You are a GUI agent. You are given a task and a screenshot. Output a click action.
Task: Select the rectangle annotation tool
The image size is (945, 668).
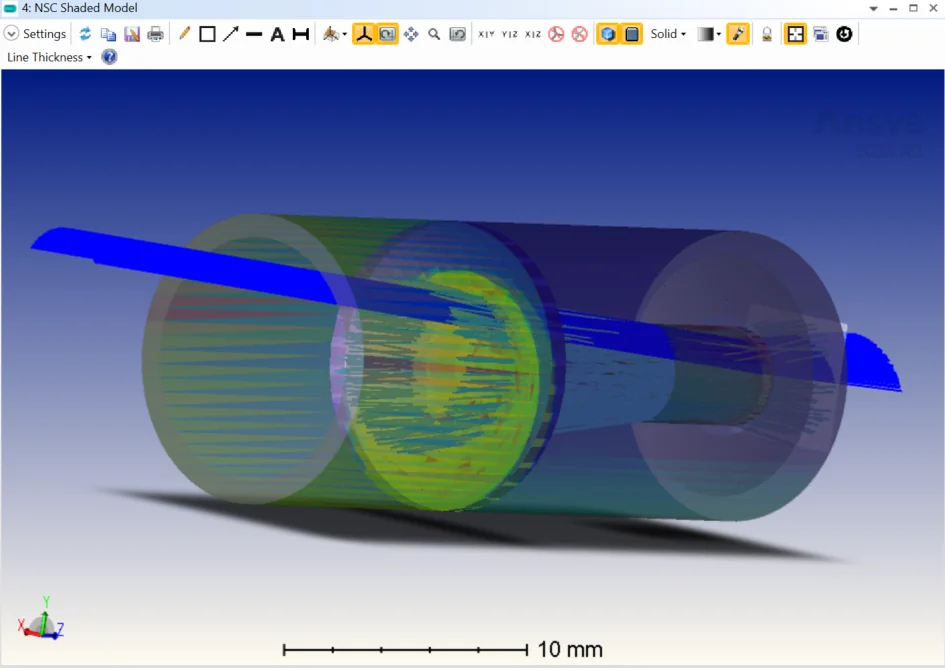(x=206, y=33)
